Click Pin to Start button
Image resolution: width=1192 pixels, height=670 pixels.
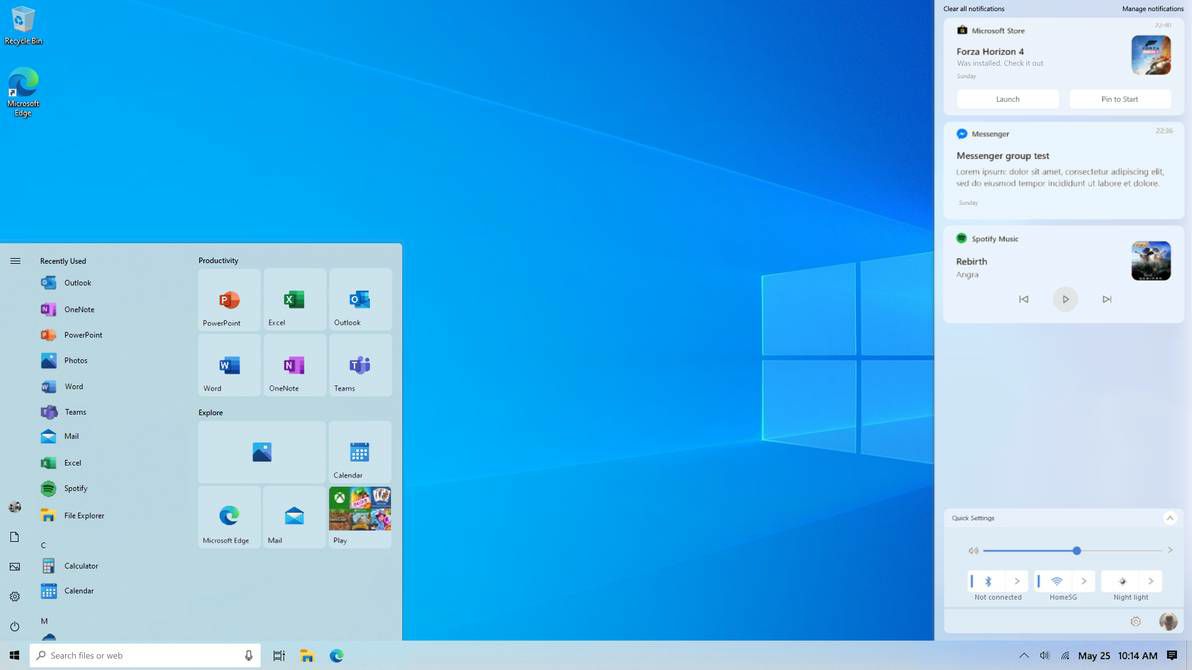tap(1120, 99)
